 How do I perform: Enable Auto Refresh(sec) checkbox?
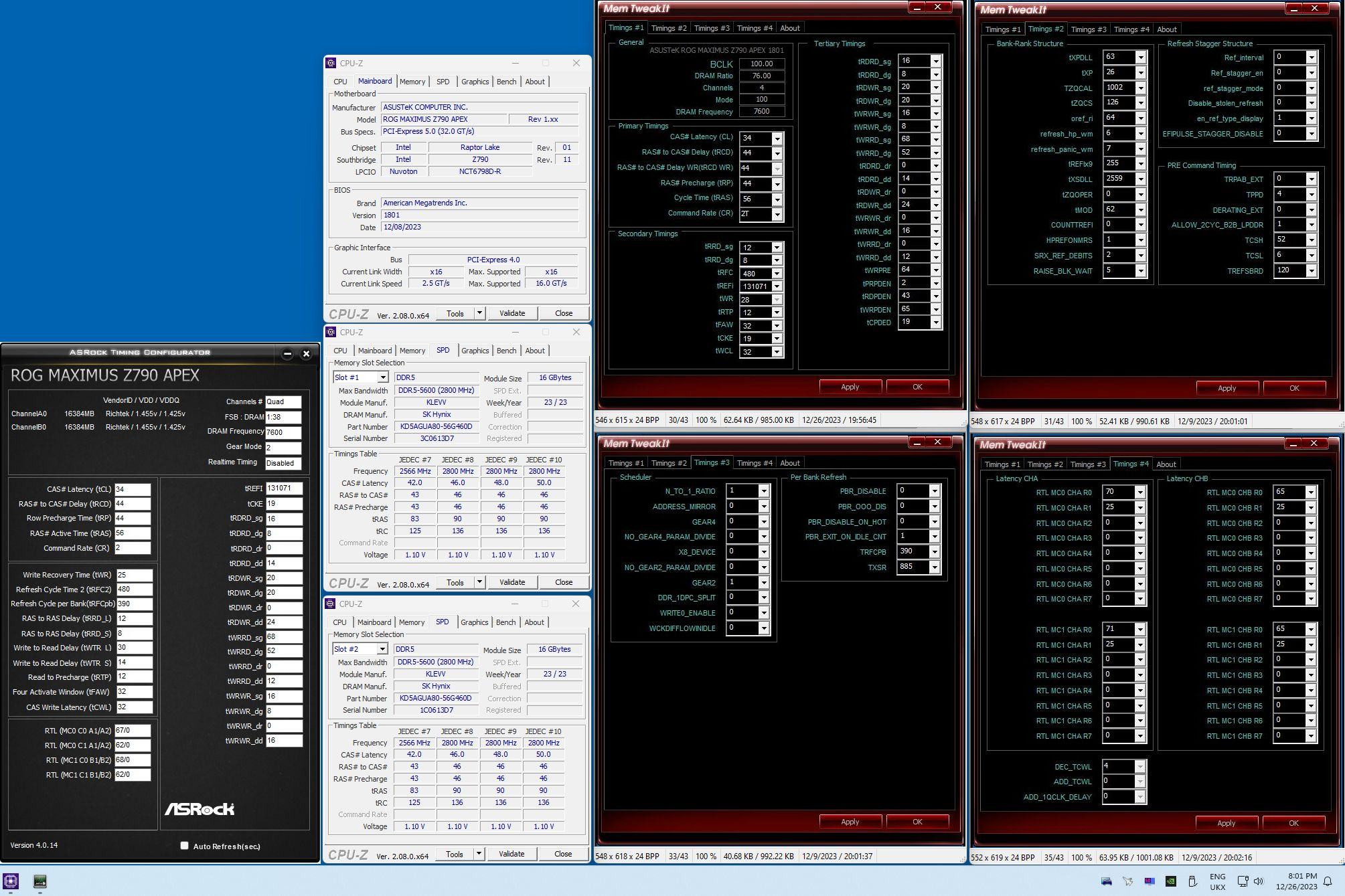[x=185, y=846]
